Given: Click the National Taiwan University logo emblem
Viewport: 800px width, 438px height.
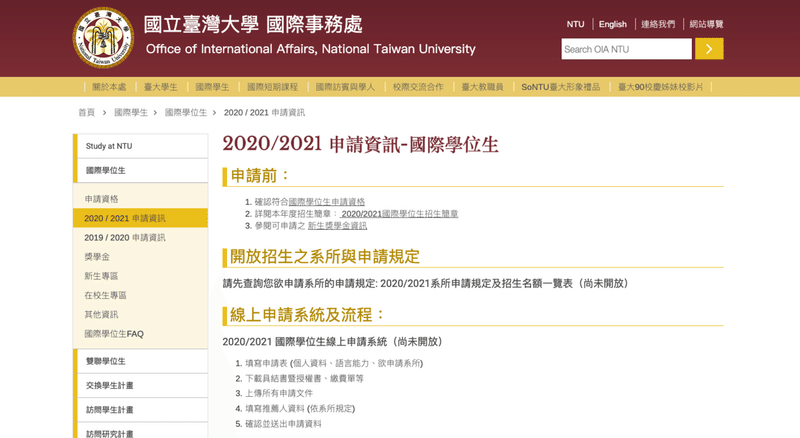Looking at the screenshot, I should coord(104,37).
